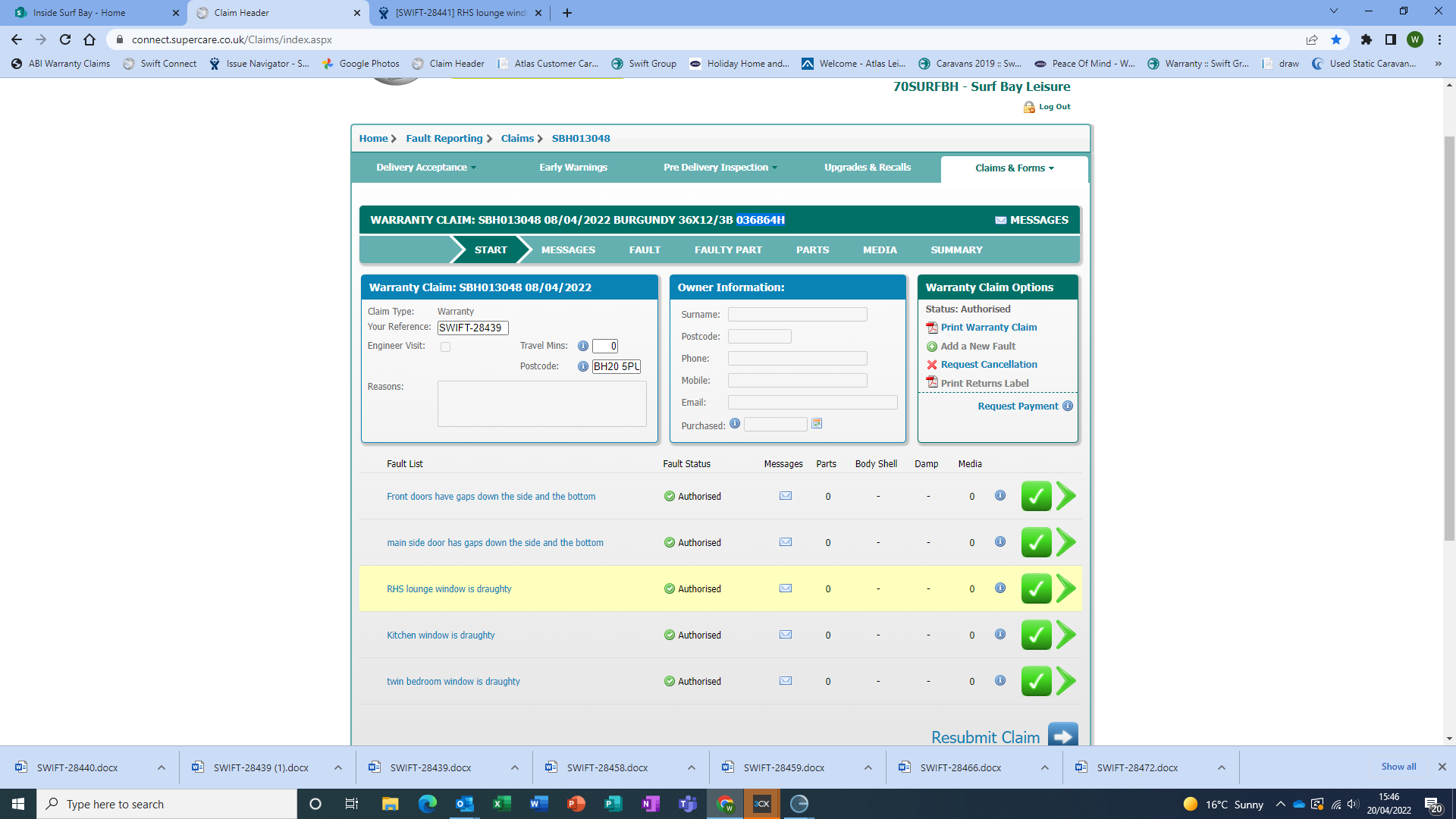Click the Resubmit Claim arrow icon
Screen dimensions: 1456x819
tap(1062, 736)
